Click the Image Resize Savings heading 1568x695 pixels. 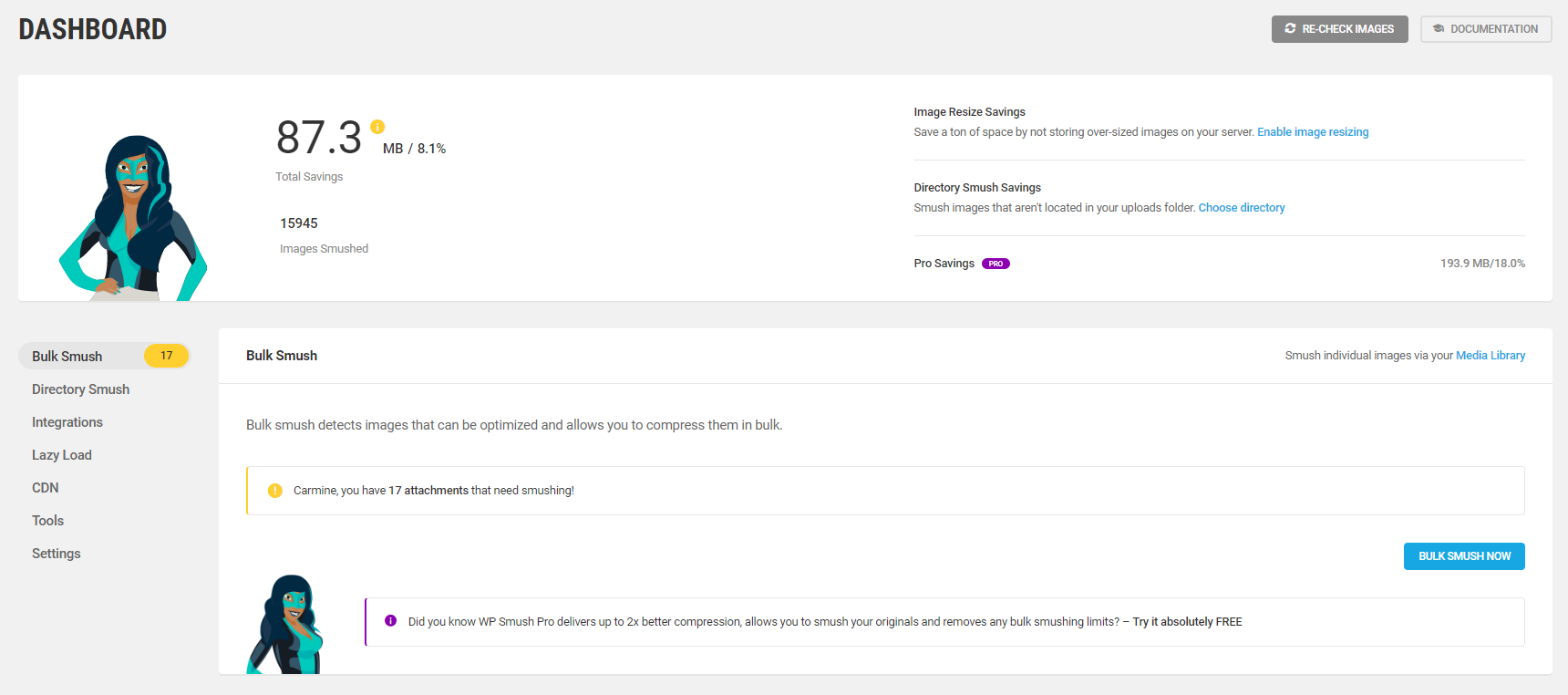969,112
